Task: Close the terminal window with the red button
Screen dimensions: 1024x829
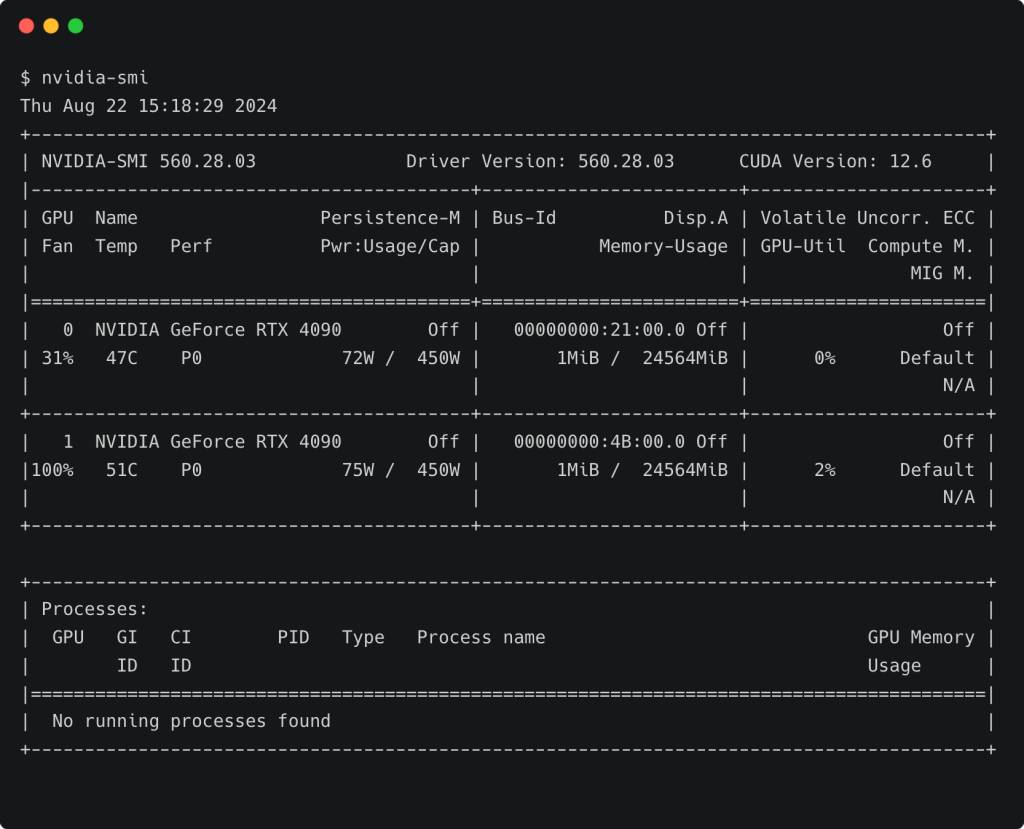Action: (x=26, y=26)
